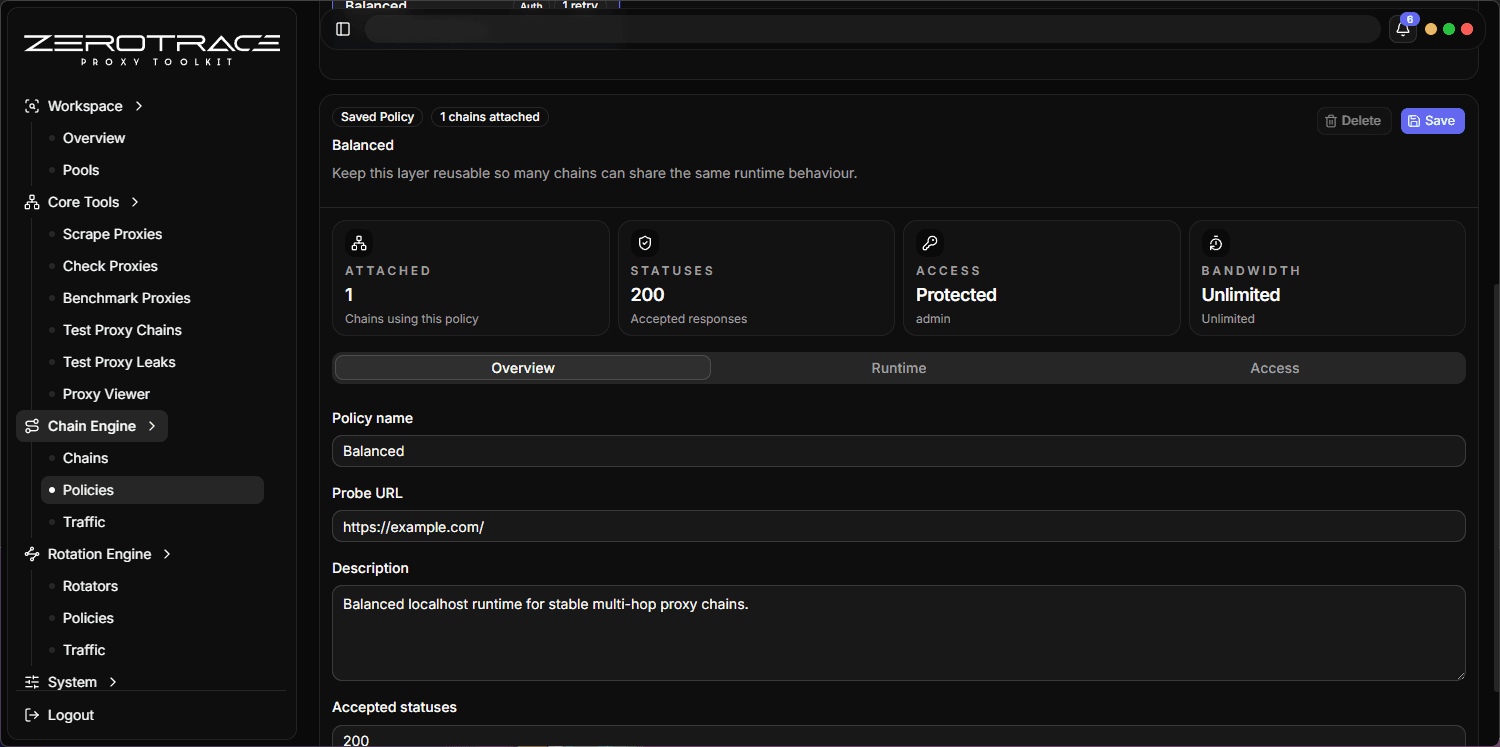
Task: Switch to the Runtime tab
Action: click(x=898, y=368)
